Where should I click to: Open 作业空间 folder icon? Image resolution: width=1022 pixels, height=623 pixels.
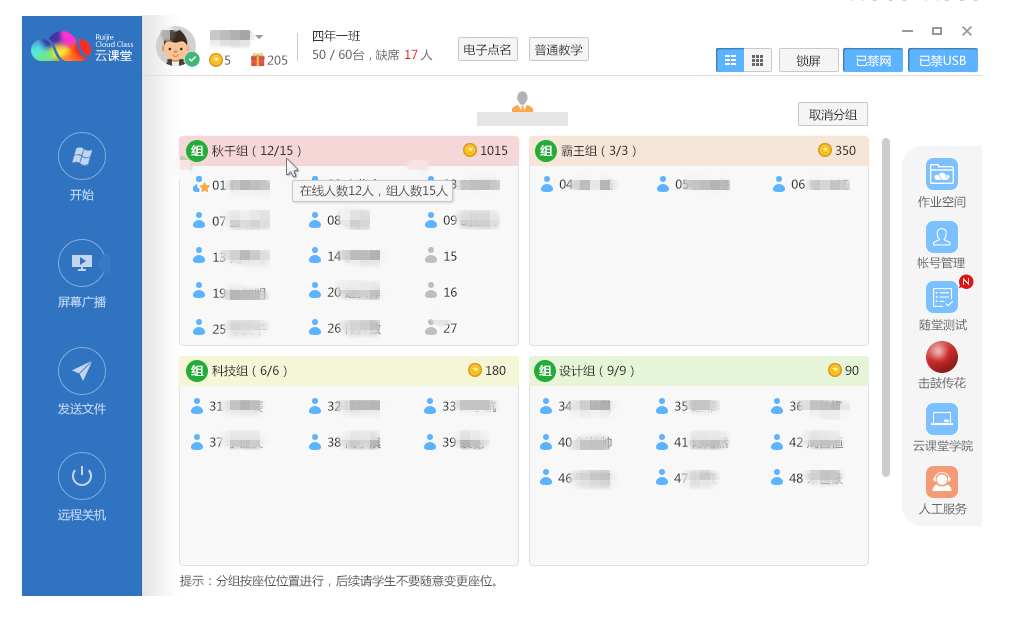coord(941,174)
